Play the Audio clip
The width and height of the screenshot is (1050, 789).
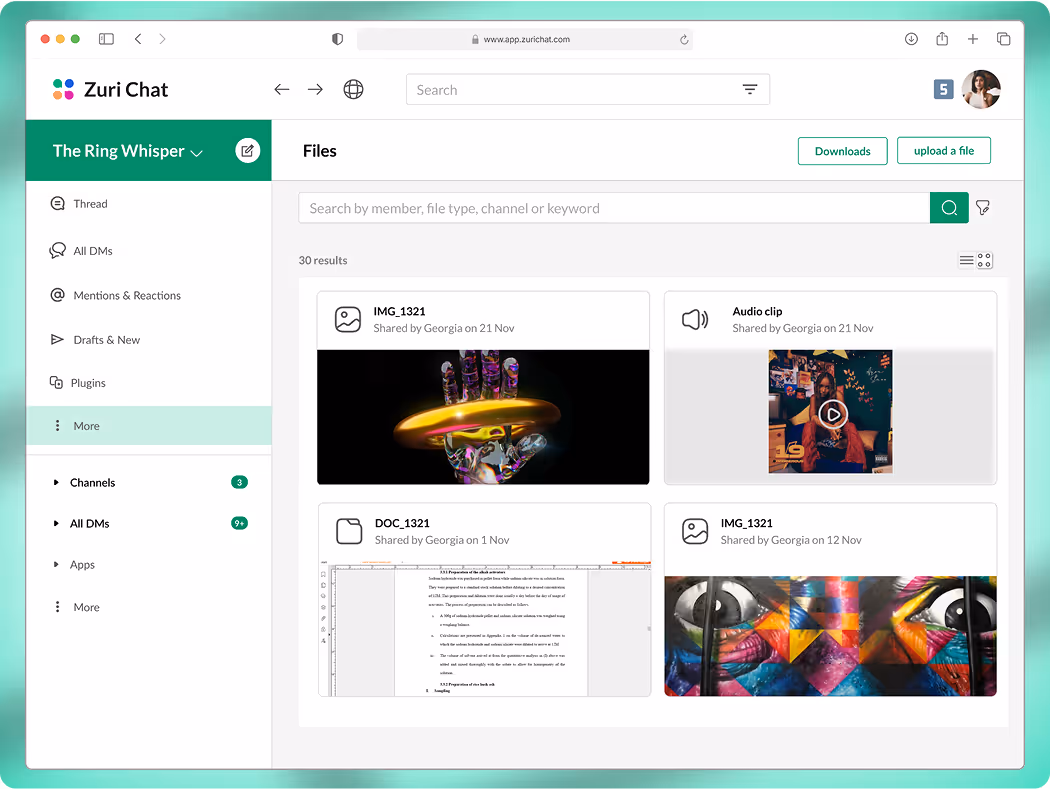pyautogui.click(x=833, y=415)
